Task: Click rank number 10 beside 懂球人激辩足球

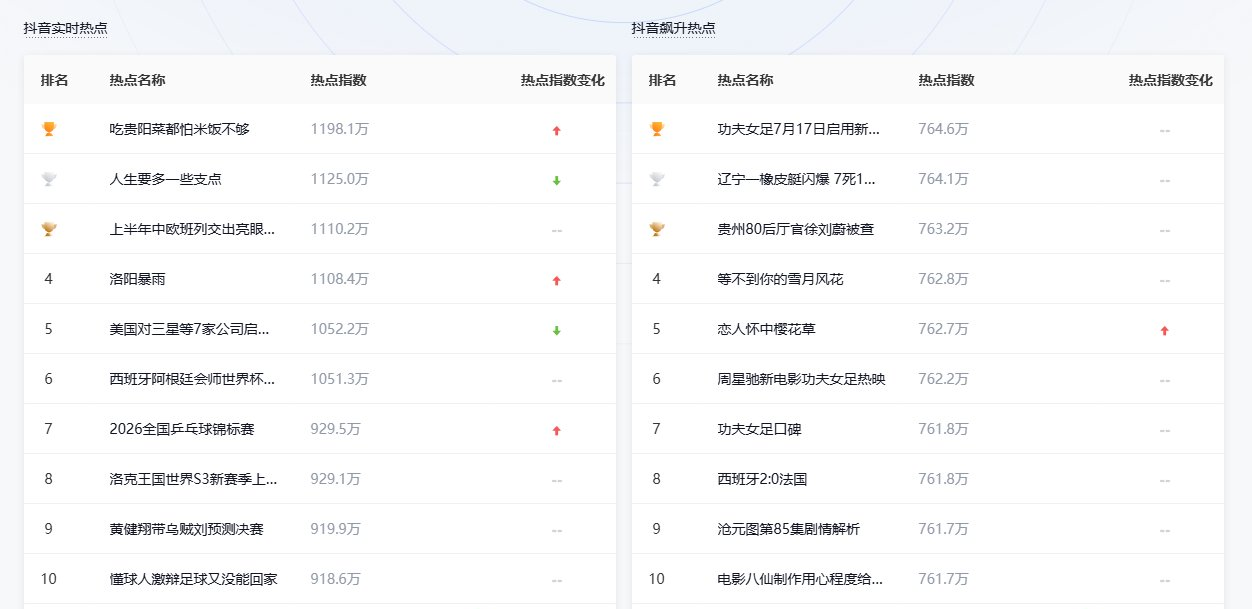Action: [49, 579]
